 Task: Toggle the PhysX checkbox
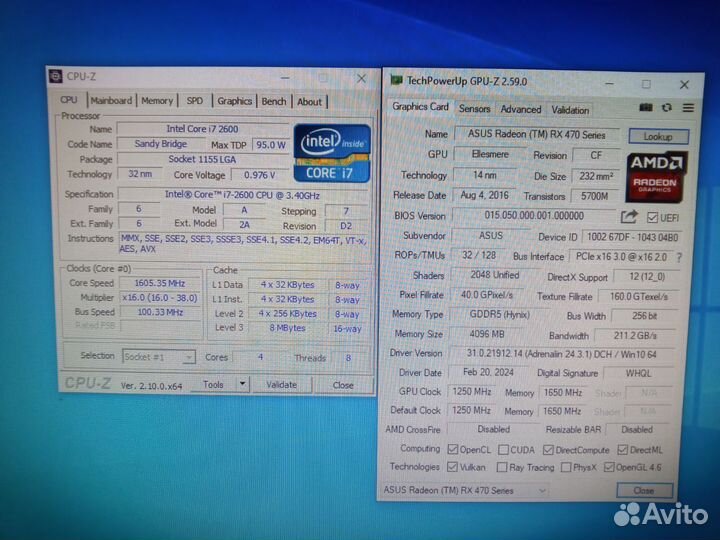[566, 467]
